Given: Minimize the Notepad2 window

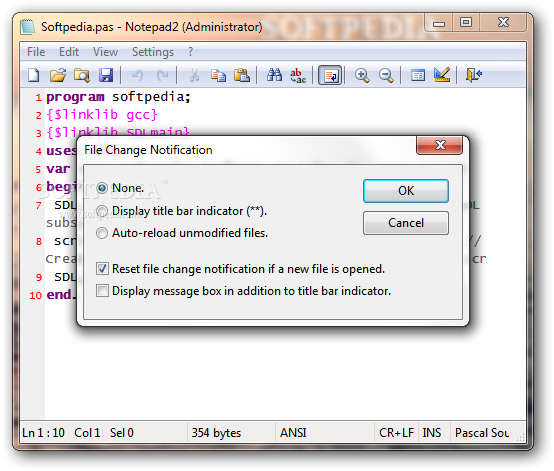Looking at the screenshot, I should [439, 23].
